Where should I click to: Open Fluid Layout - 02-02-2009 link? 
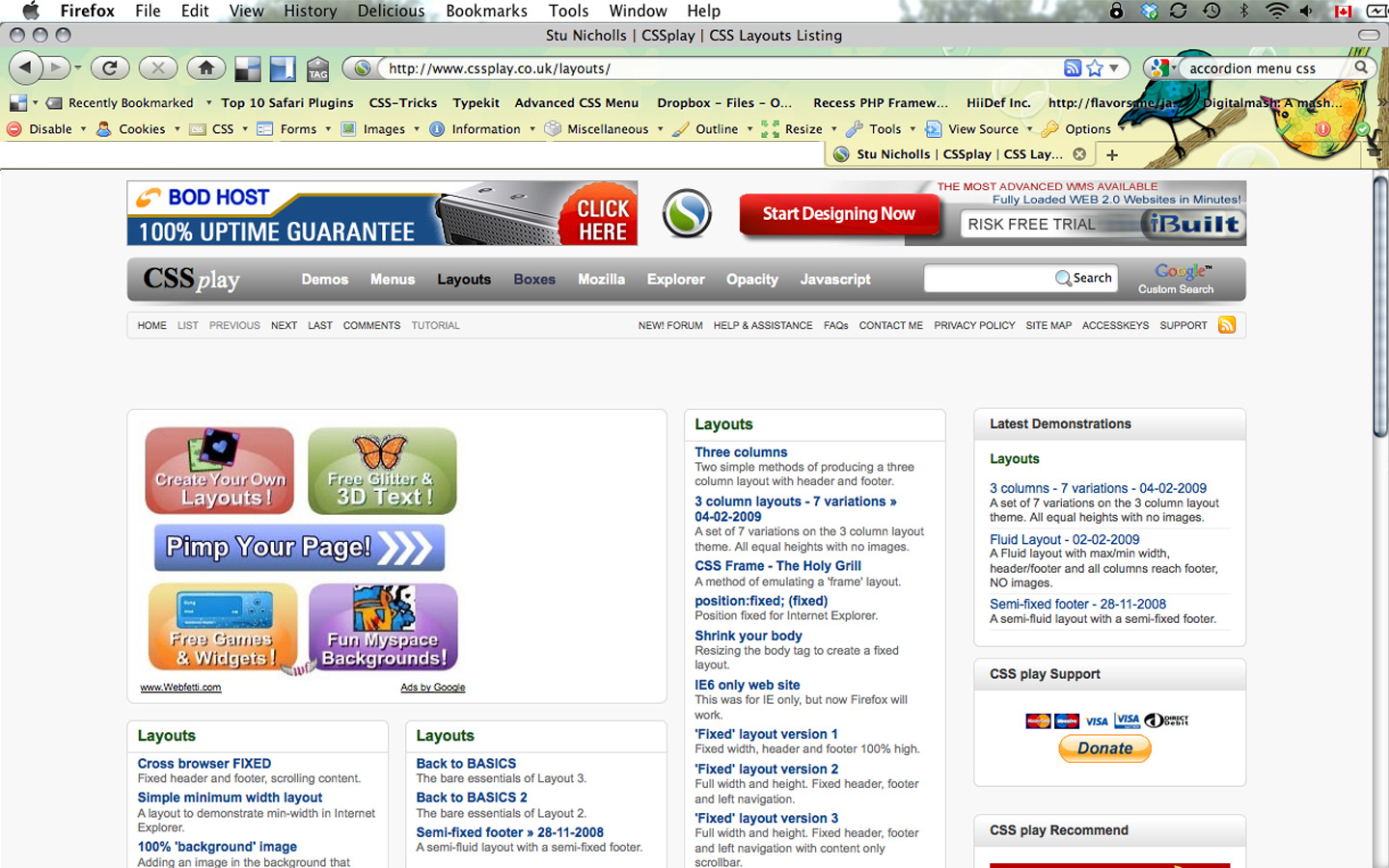1064,540
